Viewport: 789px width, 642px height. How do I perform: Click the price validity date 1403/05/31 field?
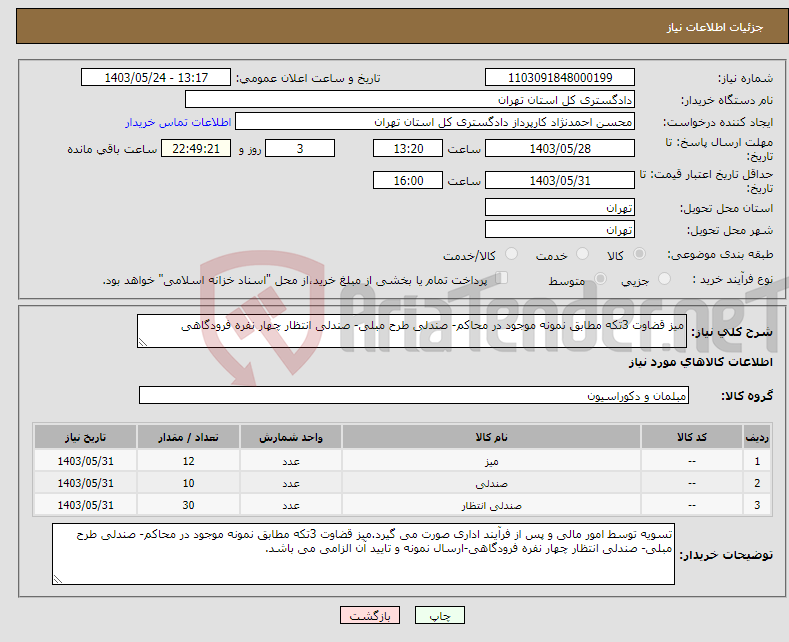pos(560,180)
